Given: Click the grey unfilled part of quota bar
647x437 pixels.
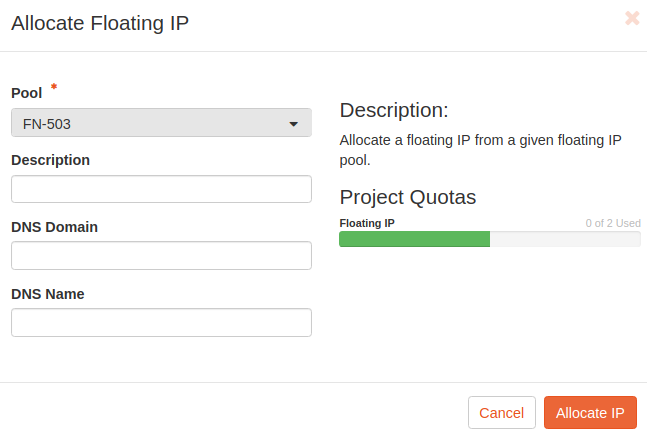Looking at the screenshot, I should click(565, 239).
